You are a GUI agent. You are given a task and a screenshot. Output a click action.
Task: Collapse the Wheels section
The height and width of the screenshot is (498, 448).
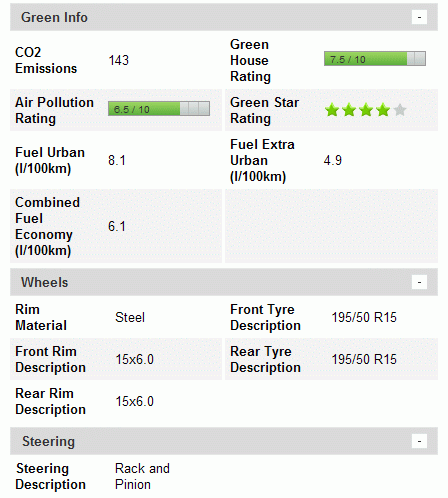[419, 282]
